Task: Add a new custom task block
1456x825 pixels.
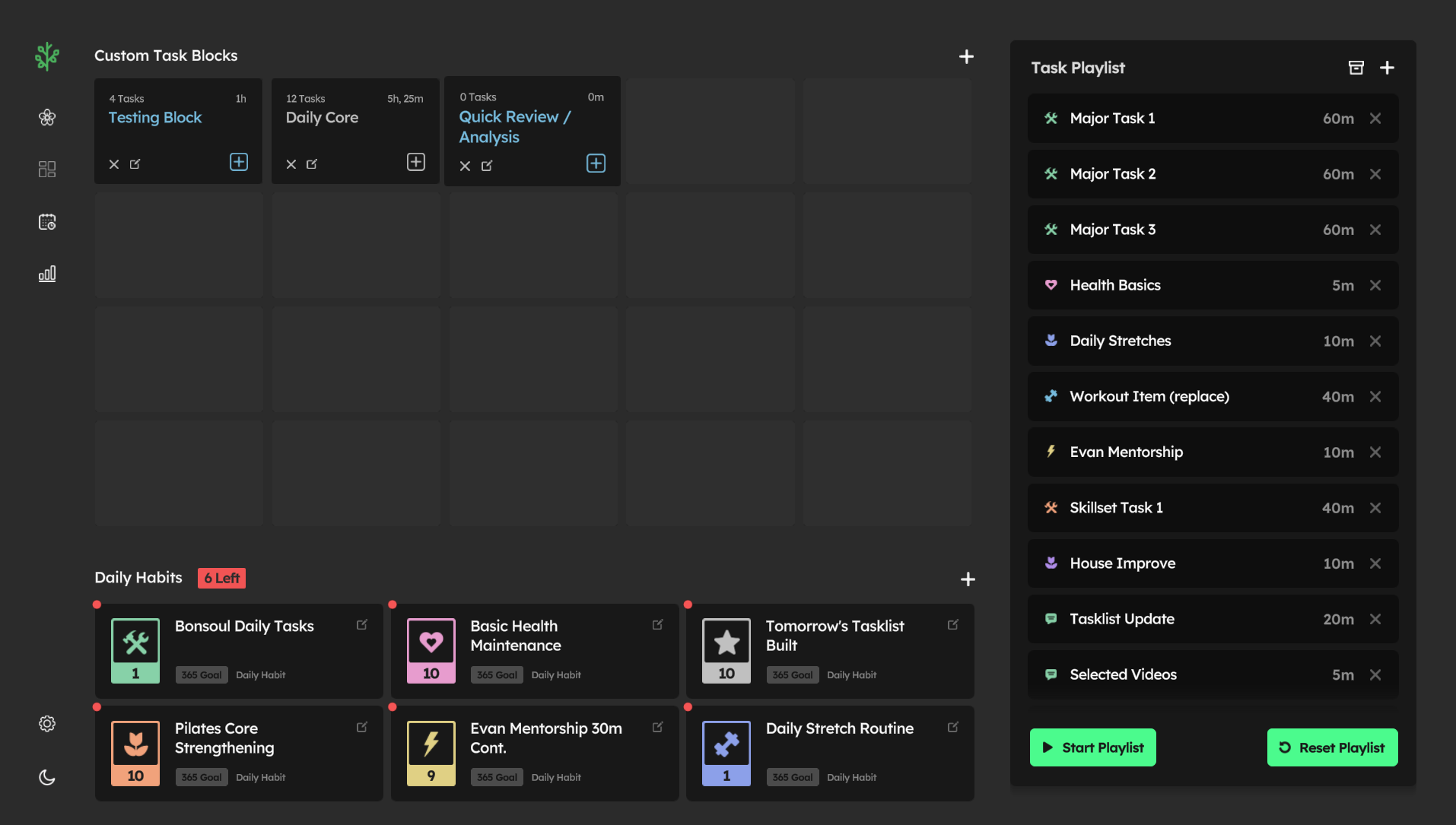Action: coord(966,56)
